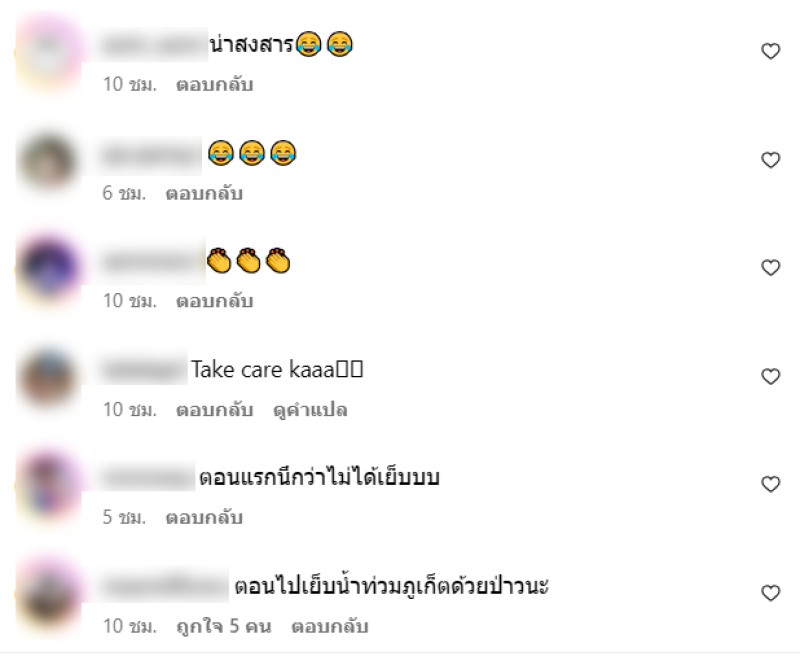Open purple avatar of clapping commenter

coord(49,268)
